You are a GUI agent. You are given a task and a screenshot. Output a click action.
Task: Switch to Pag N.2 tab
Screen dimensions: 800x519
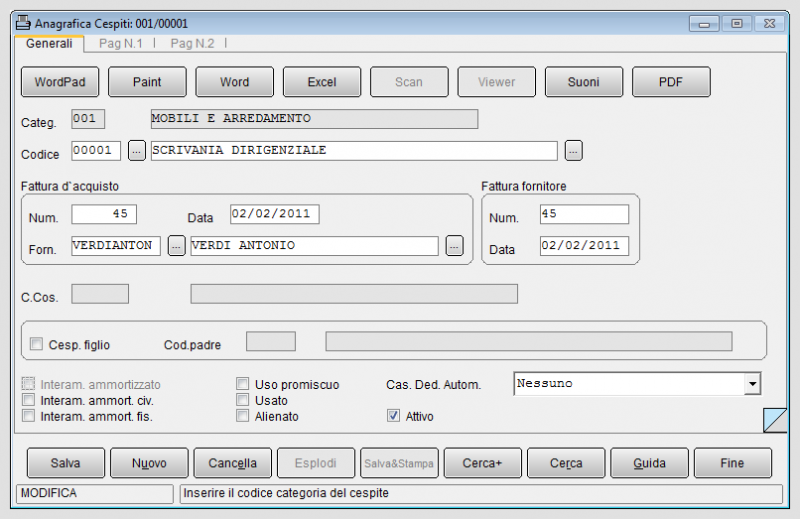pos(192,43)
